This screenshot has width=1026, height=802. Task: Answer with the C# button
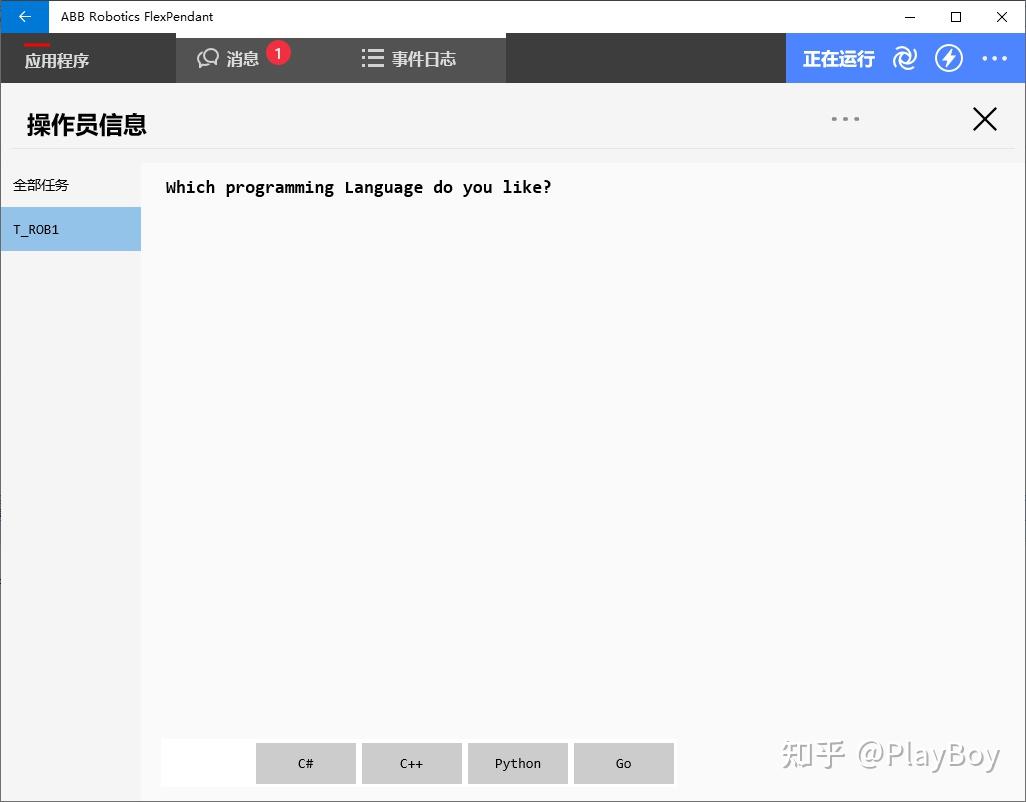coord(305,763)
